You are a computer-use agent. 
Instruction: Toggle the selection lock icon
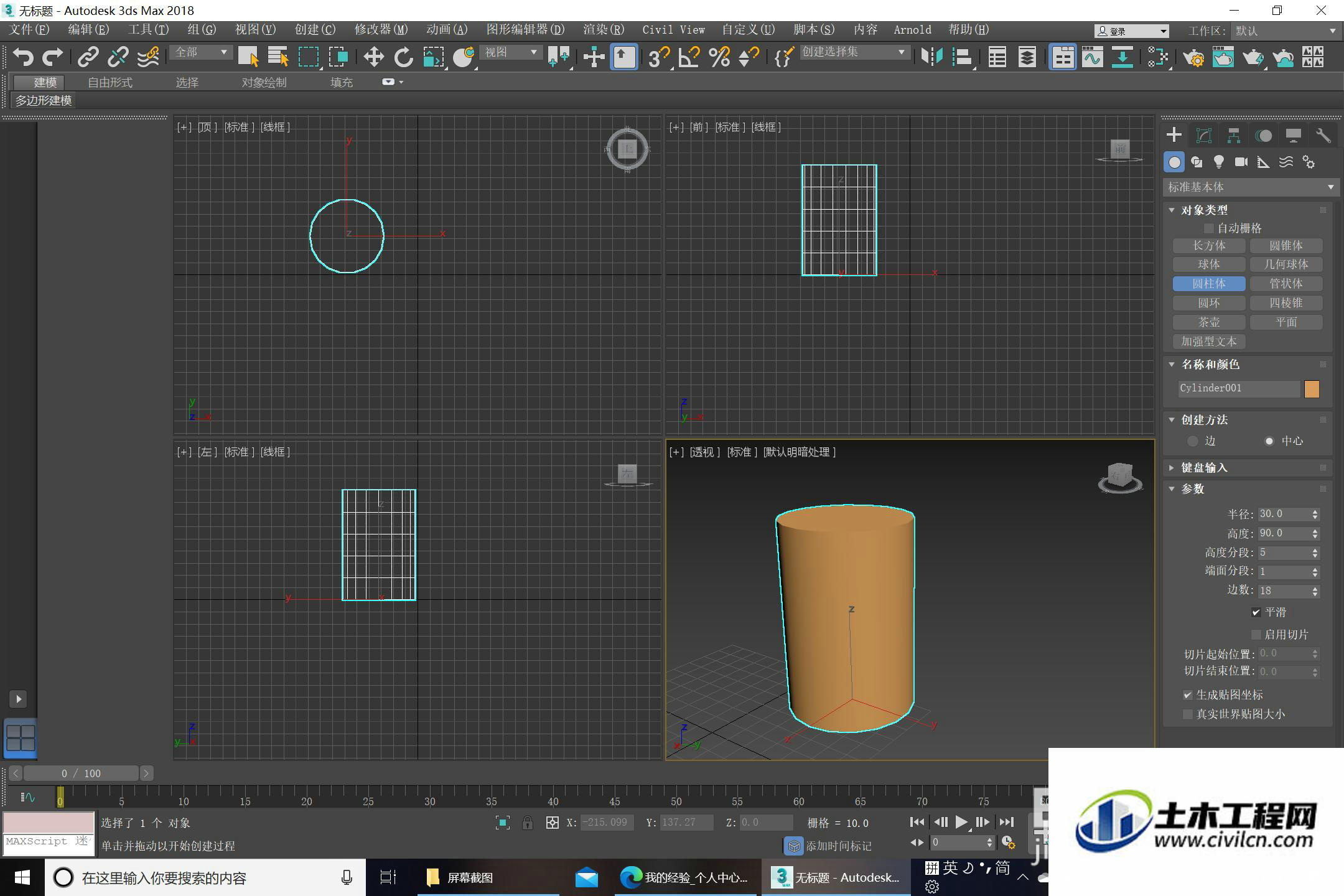pos(527,823)
